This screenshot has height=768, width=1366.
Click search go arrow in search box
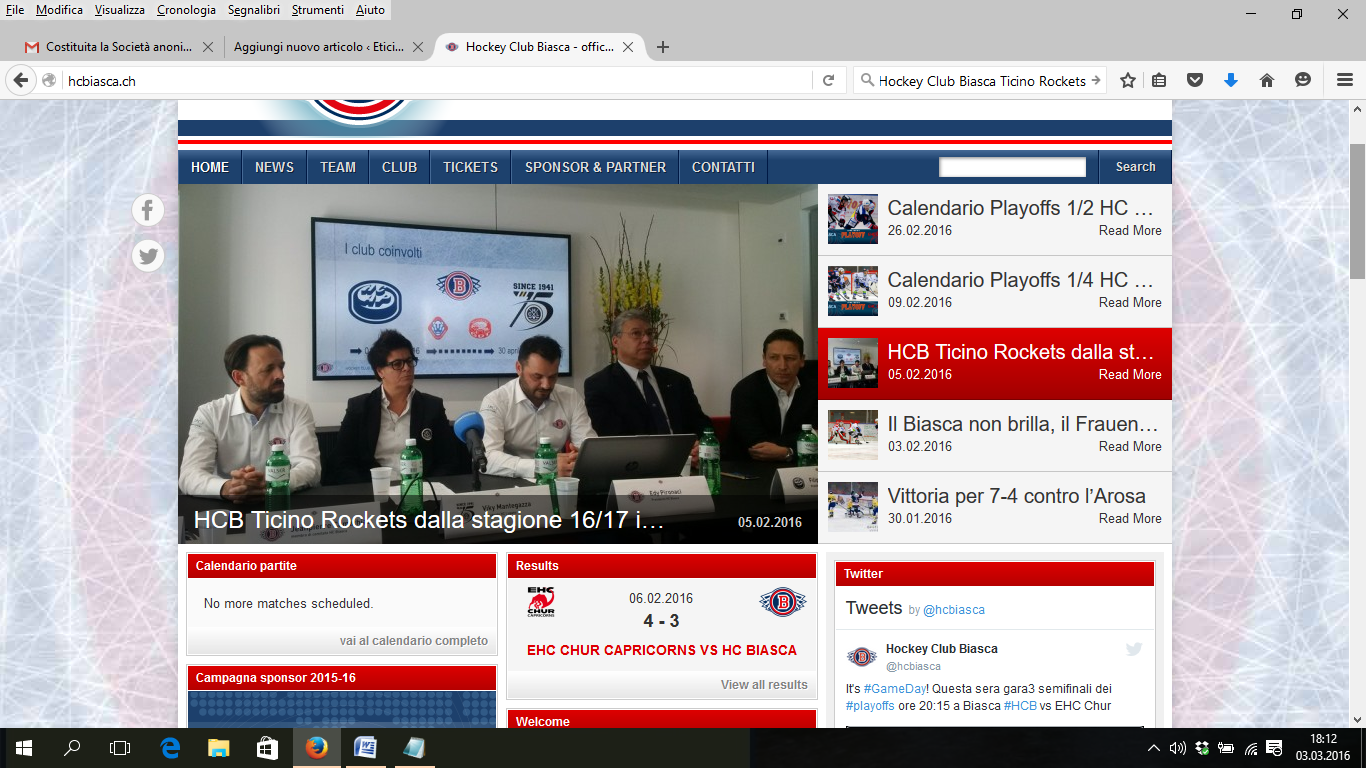tap(1096, 81)
